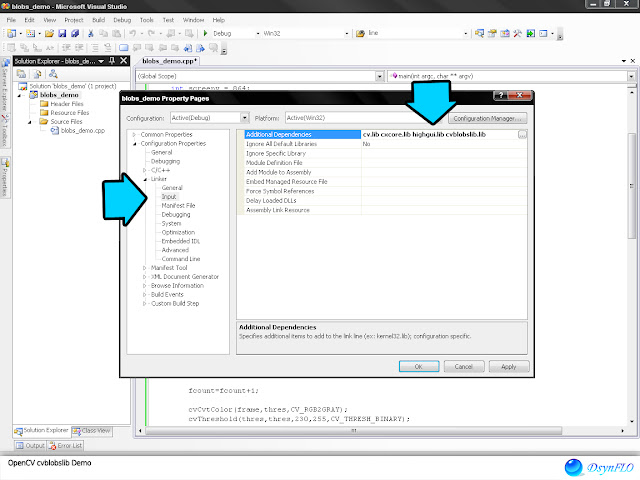Click the Properties icon in Solution Explorer toolbar
The width and height of the screenshot is (640, 480).
[21, 74]
